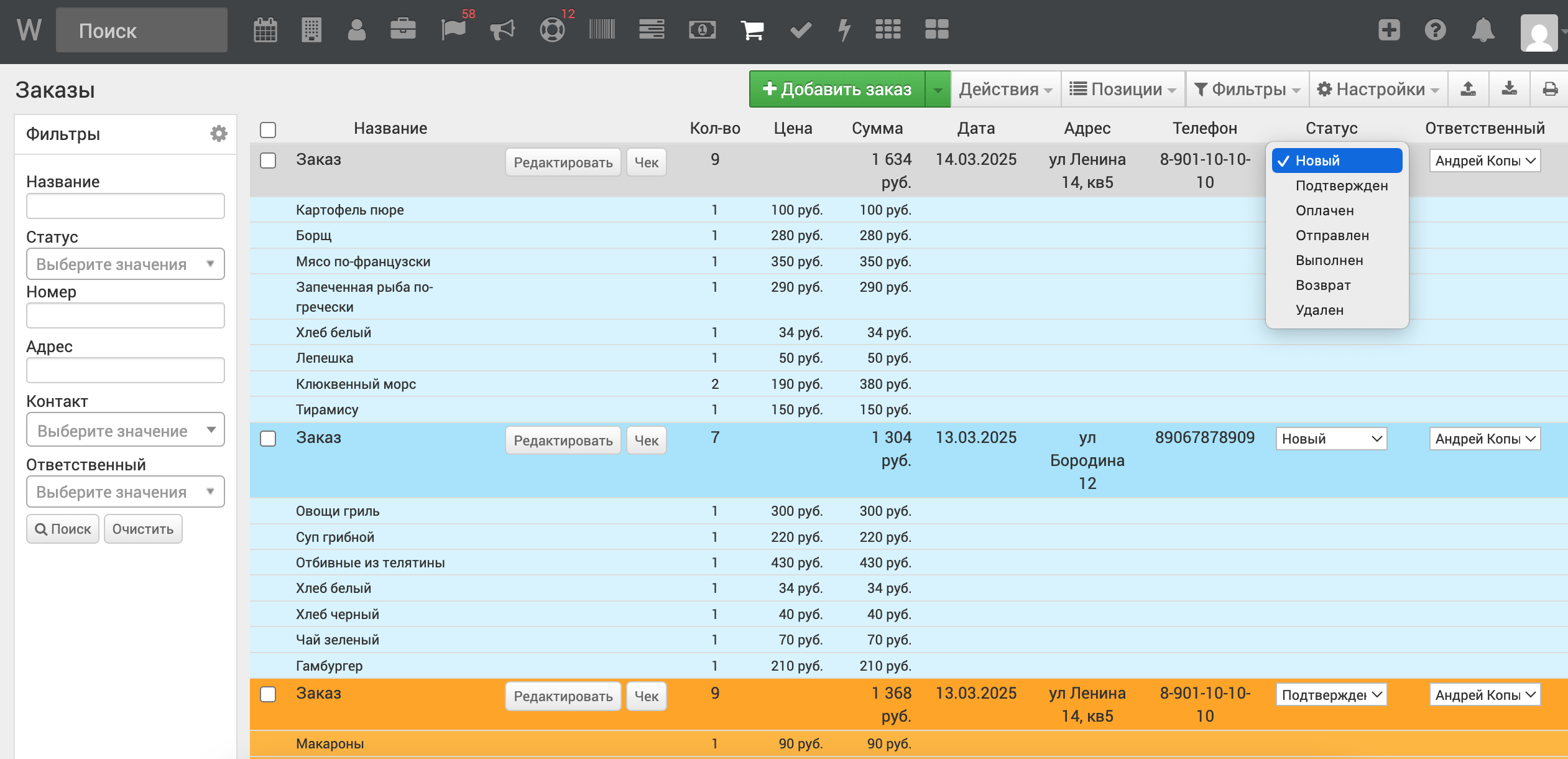Click the barcode icon in toolbar
This screenshot has height=759, width=1568.
coord(602,30)
